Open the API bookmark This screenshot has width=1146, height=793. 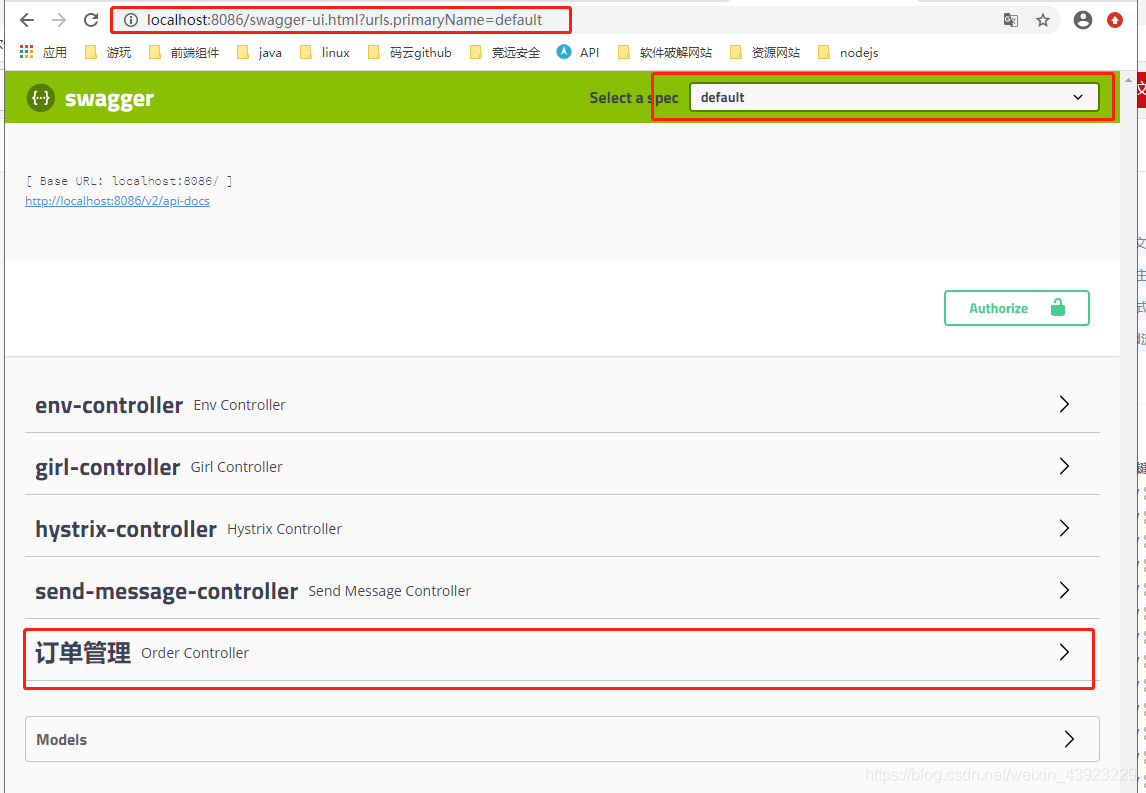[578, 52]
